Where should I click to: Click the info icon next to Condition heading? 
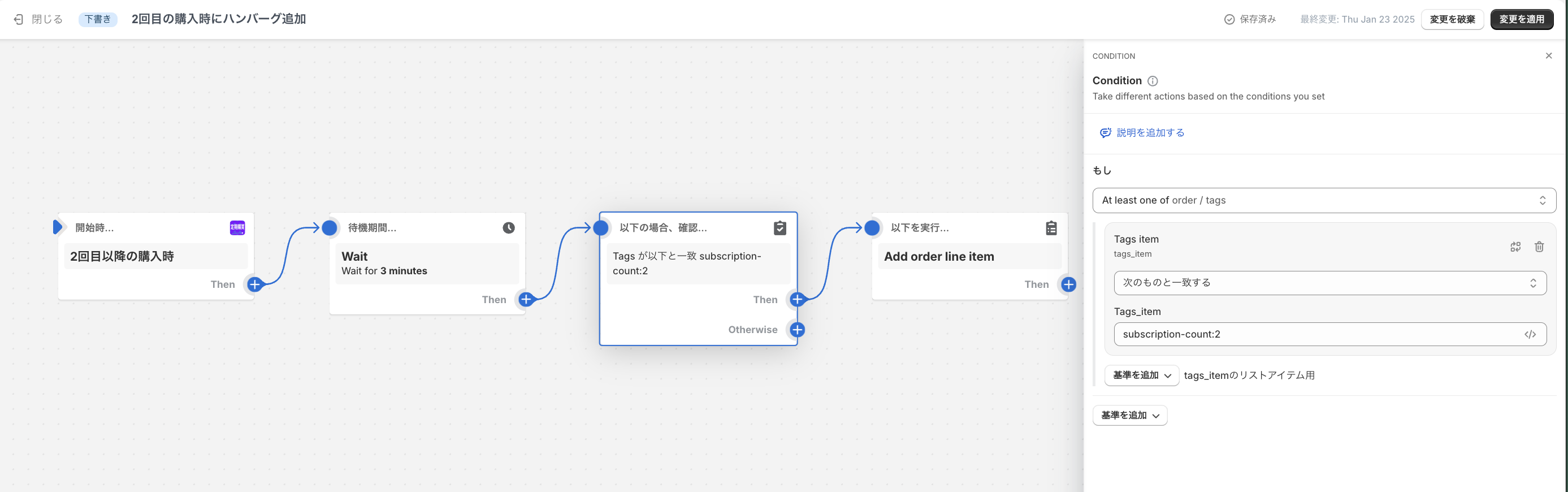(x=1153, y=81)
